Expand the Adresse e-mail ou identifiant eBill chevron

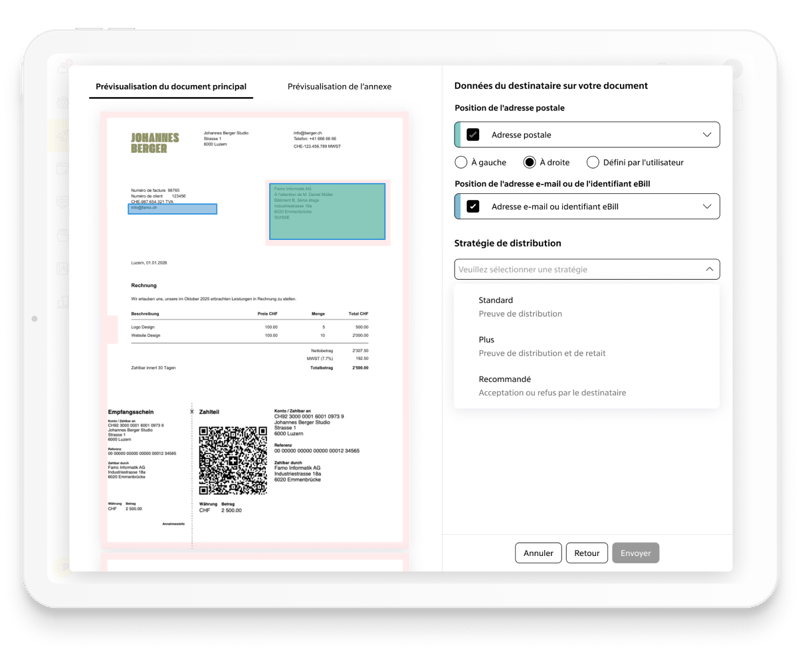click(x=707, y=207)
